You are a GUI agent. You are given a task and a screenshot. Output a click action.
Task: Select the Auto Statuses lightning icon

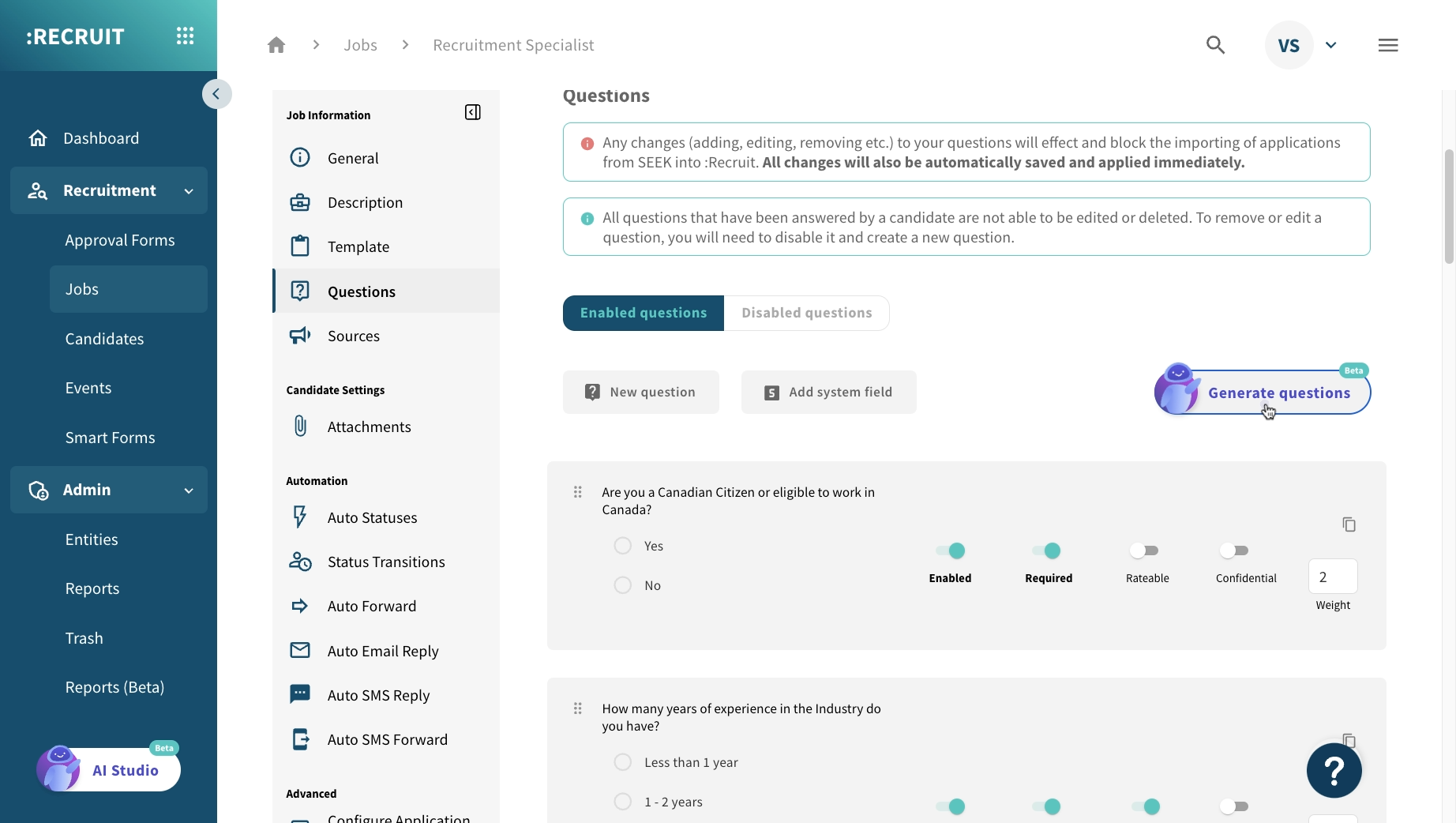pyautogui.click(x=300, y=517)
